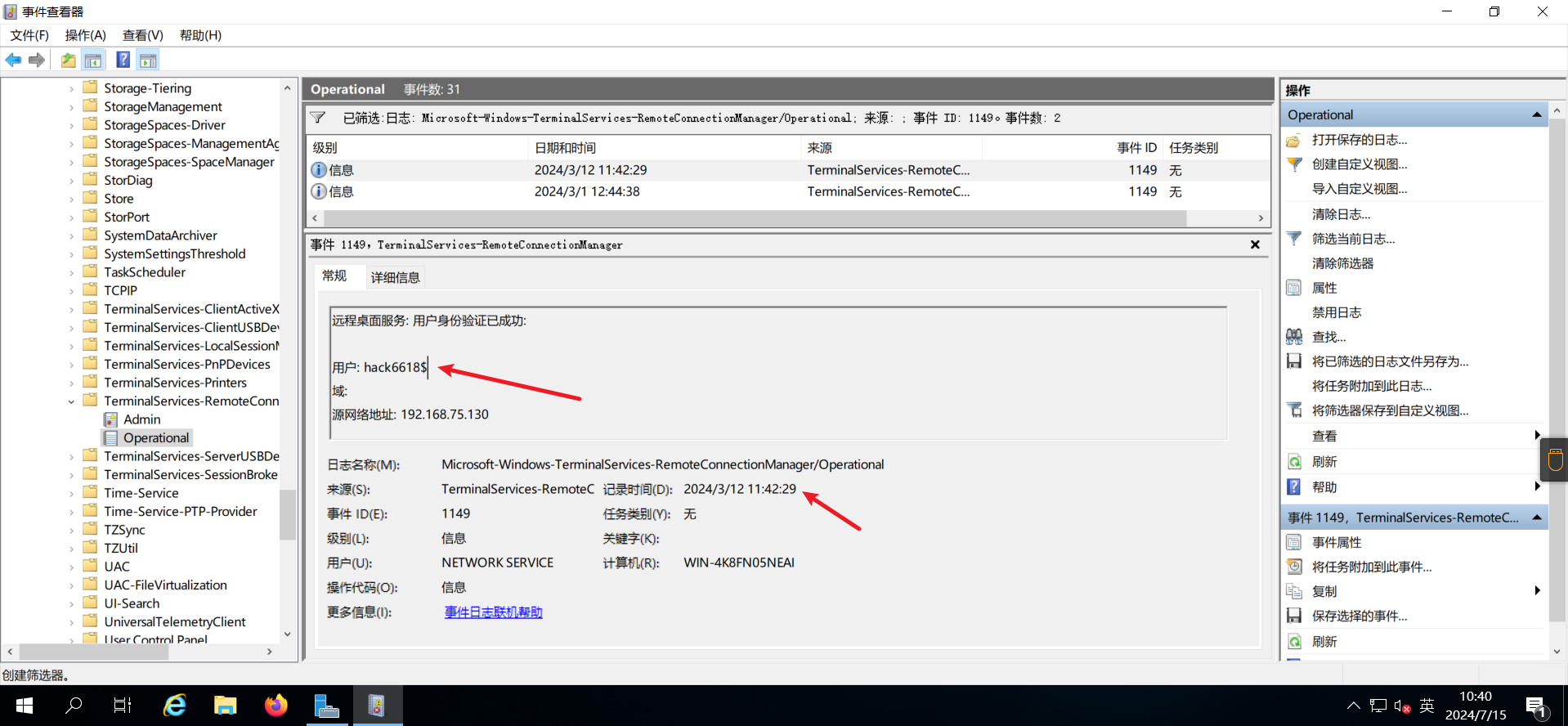The width and height of the screenshot is (1568, 726).
Task: Open Firefox from the taskbar
Action: [276, 706]
